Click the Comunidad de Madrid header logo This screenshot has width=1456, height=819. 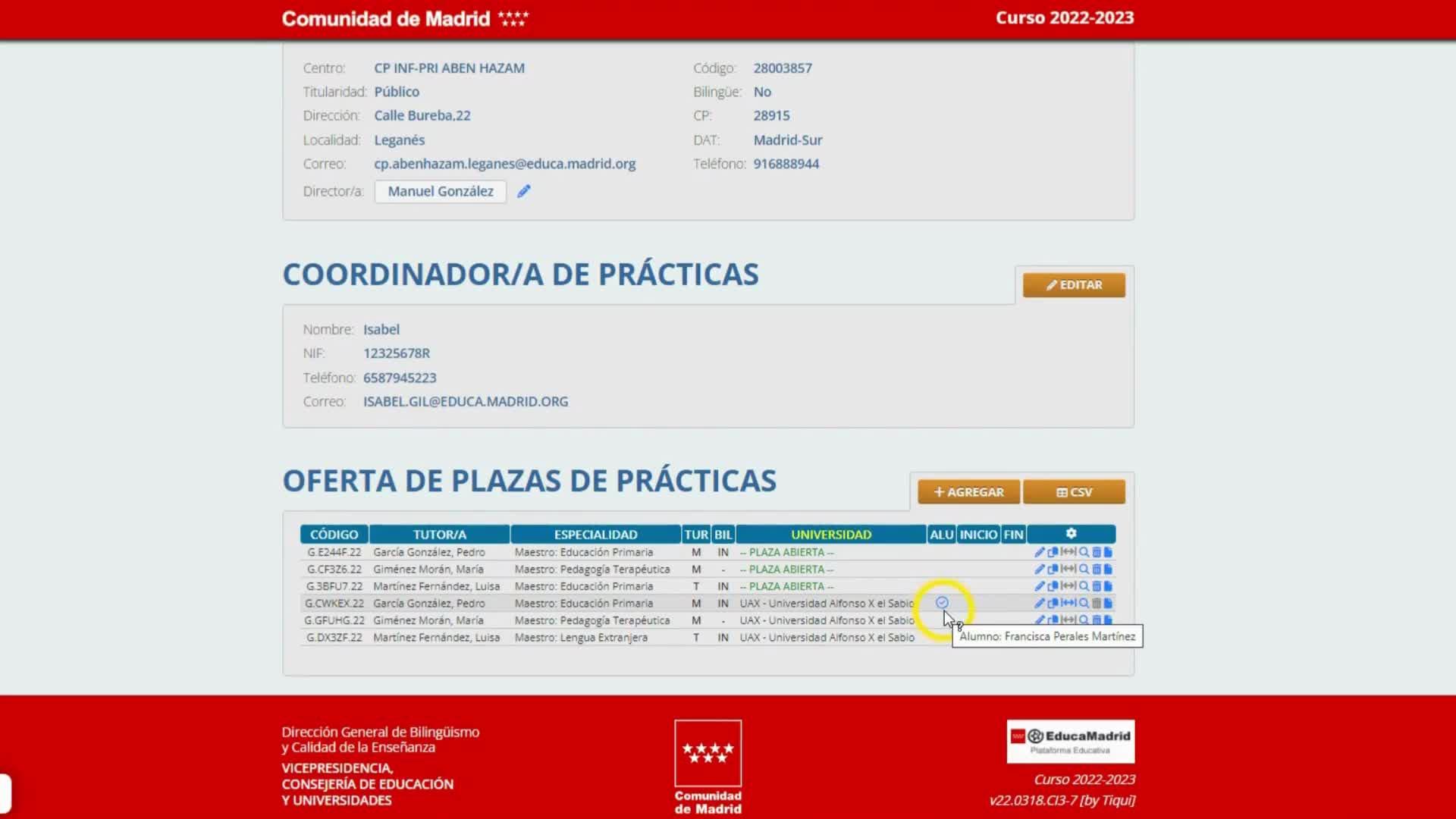click(405, 18)
